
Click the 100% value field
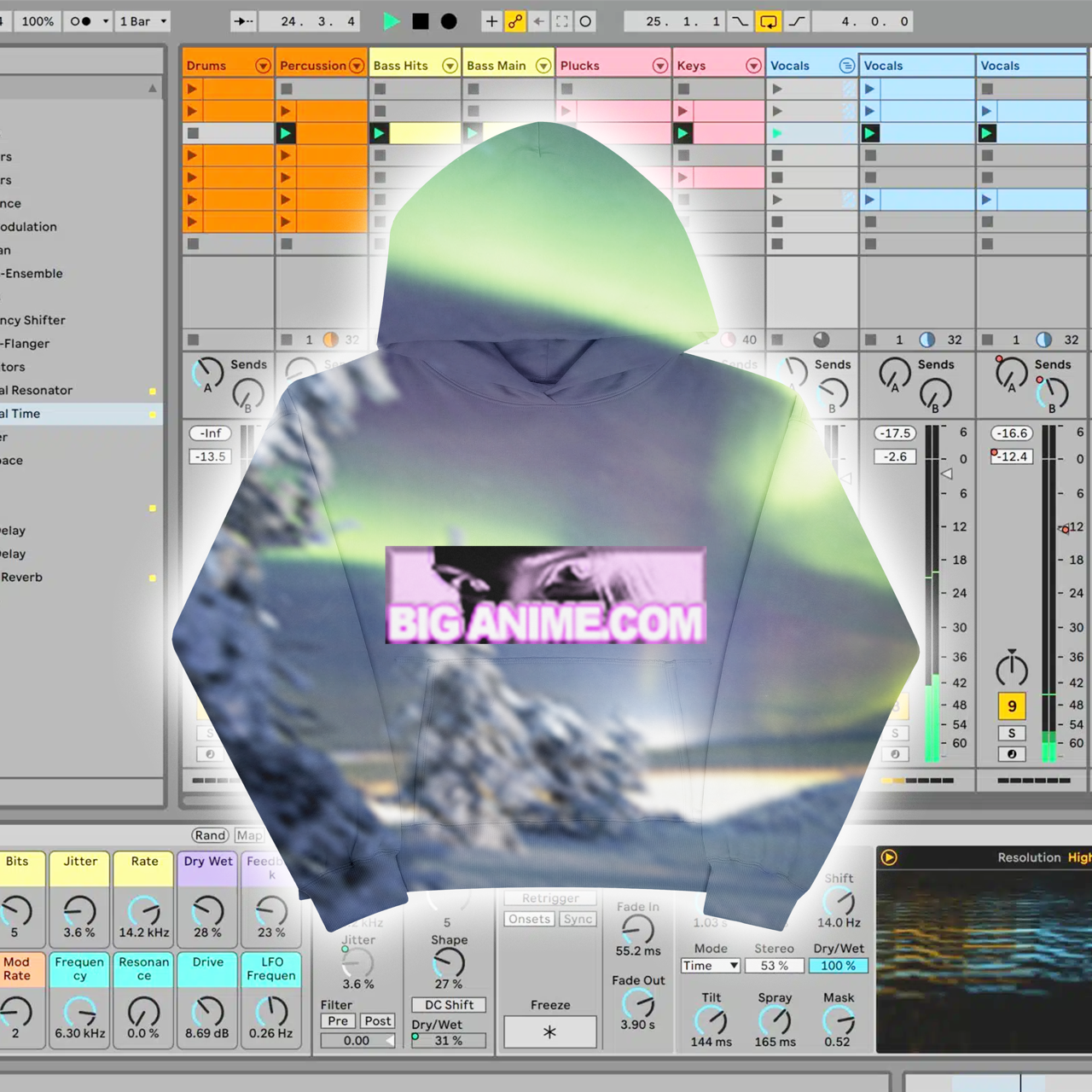click(38, 21)
